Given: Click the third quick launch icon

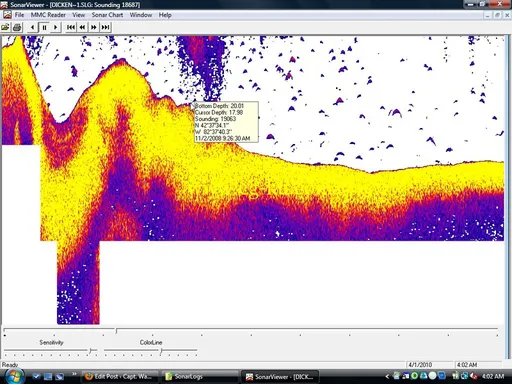Looking at the screenshot, I should coord(60,377).
